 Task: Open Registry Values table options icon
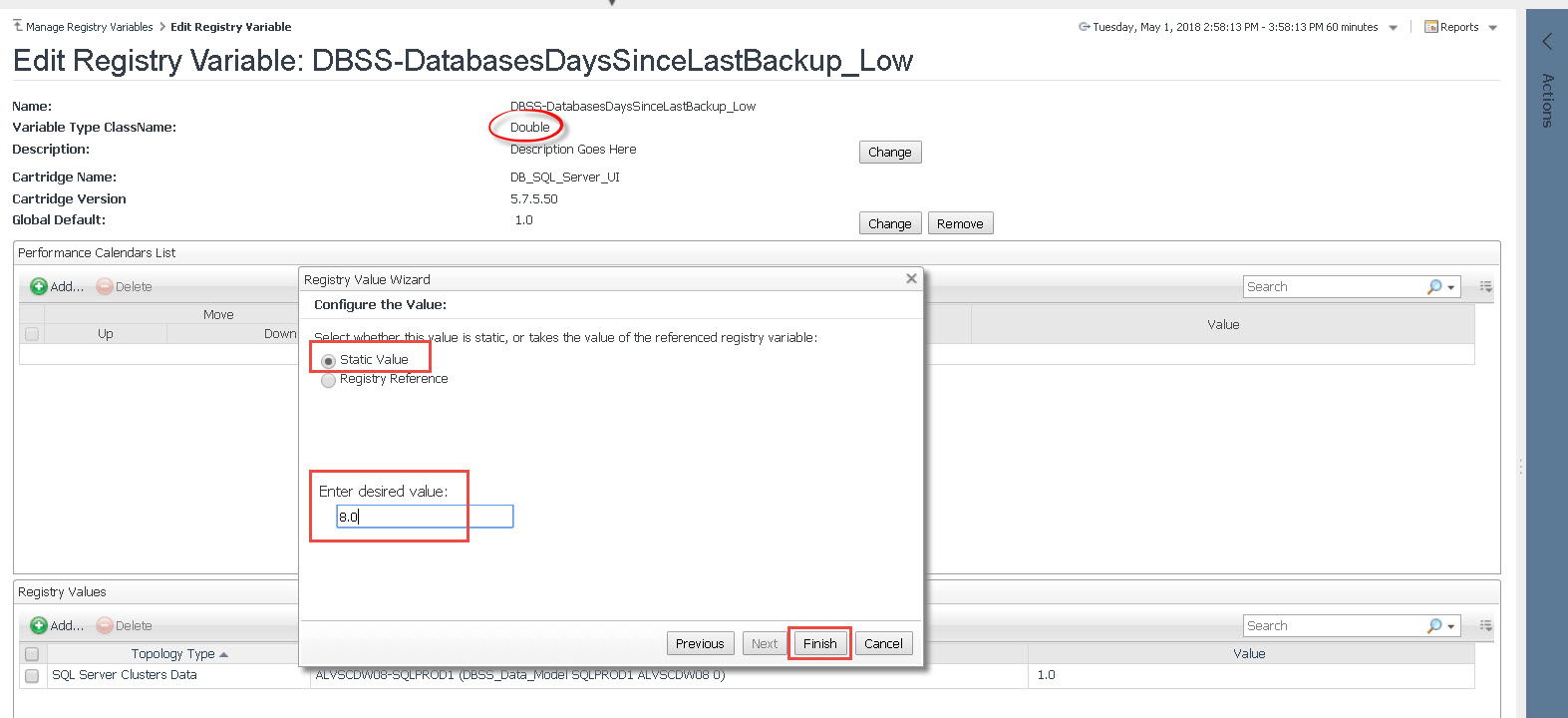pos(1485,626)
